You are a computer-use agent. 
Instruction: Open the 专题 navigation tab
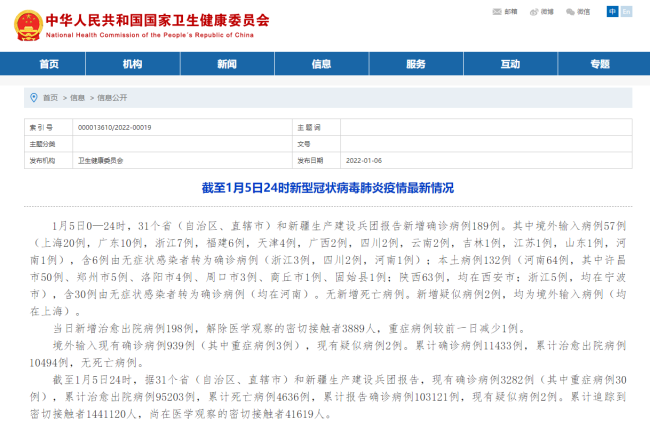pyautogui.click(x=599, y=64)
